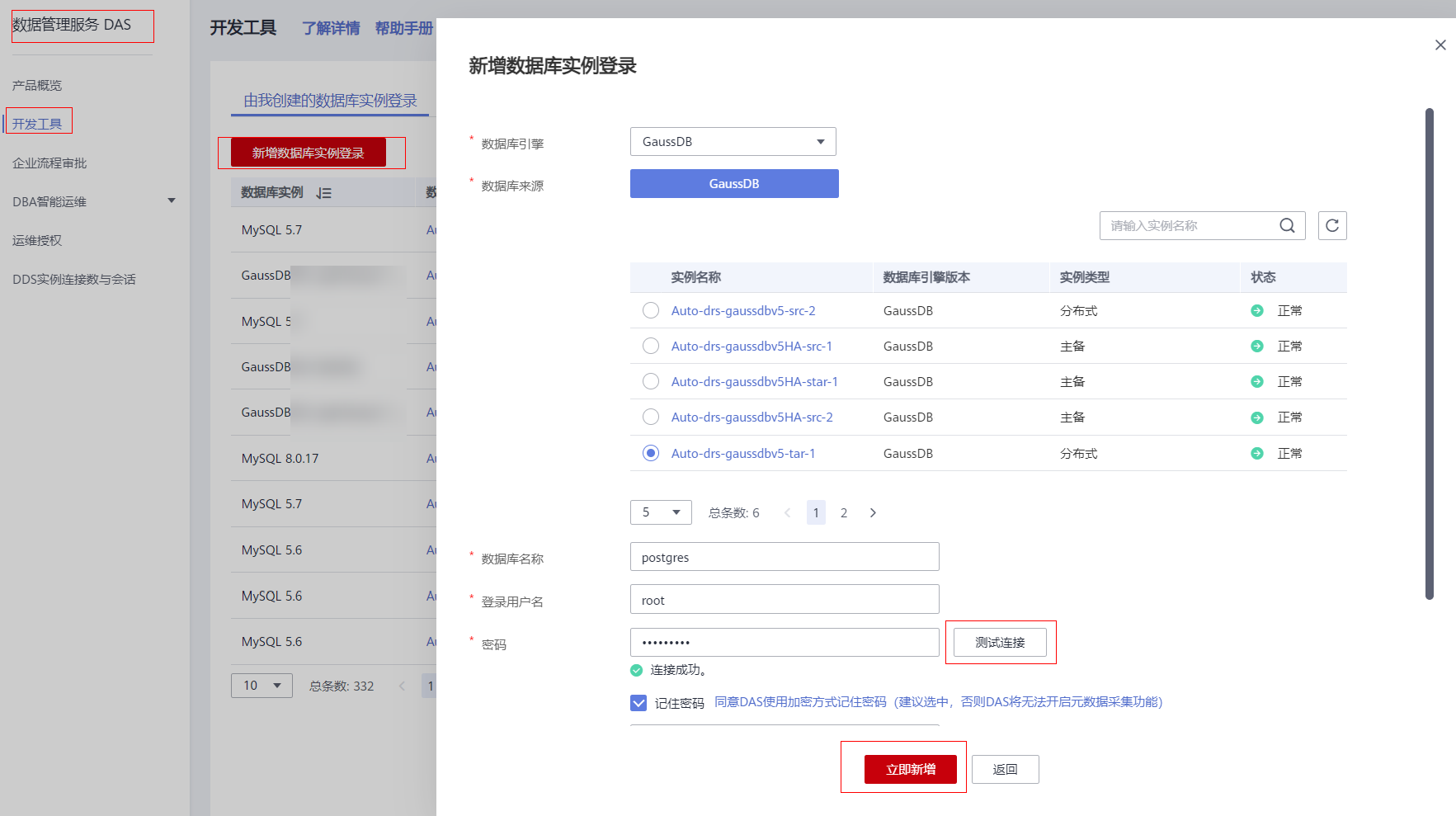This screenshot has height=816, width=1456.
Task: Switch to 由我创建的数据库实例登录 tab
Action: coord(330,101)
